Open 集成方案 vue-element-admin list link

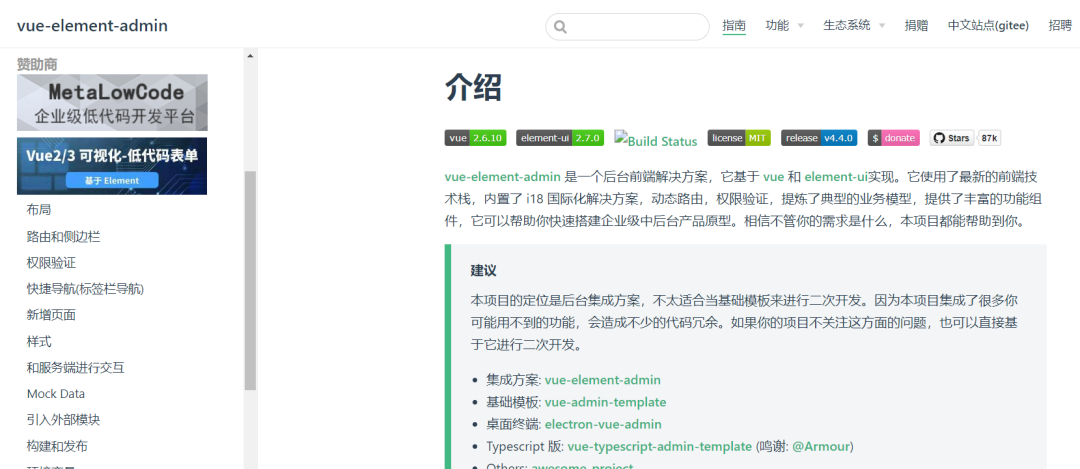603,379
